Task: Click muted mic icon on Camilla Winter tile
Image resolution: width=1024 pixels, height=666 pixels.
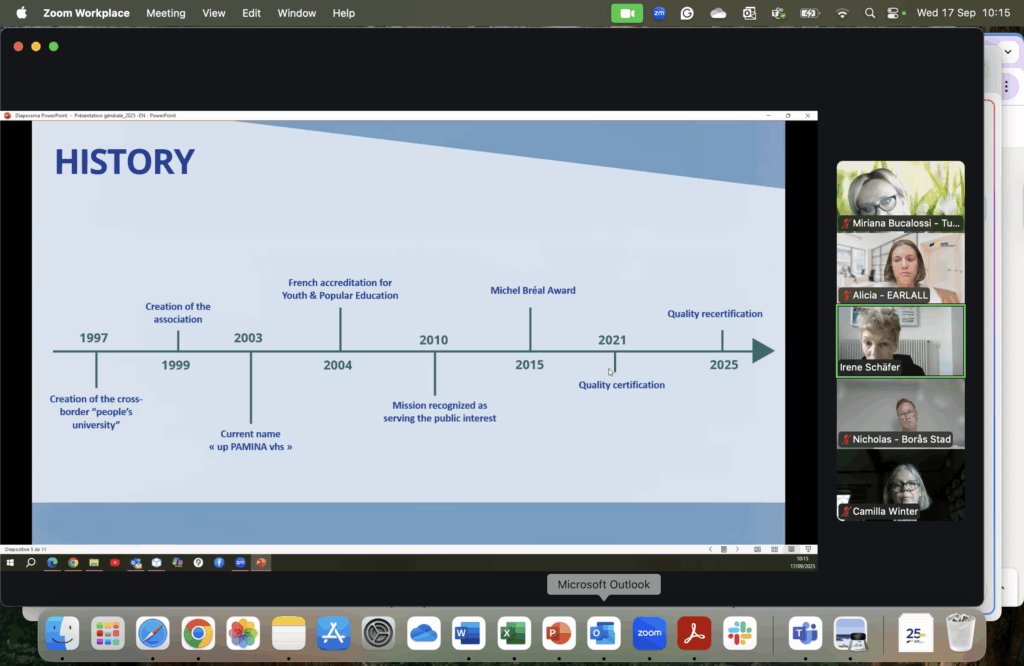Action: click(x=846, y=511)
